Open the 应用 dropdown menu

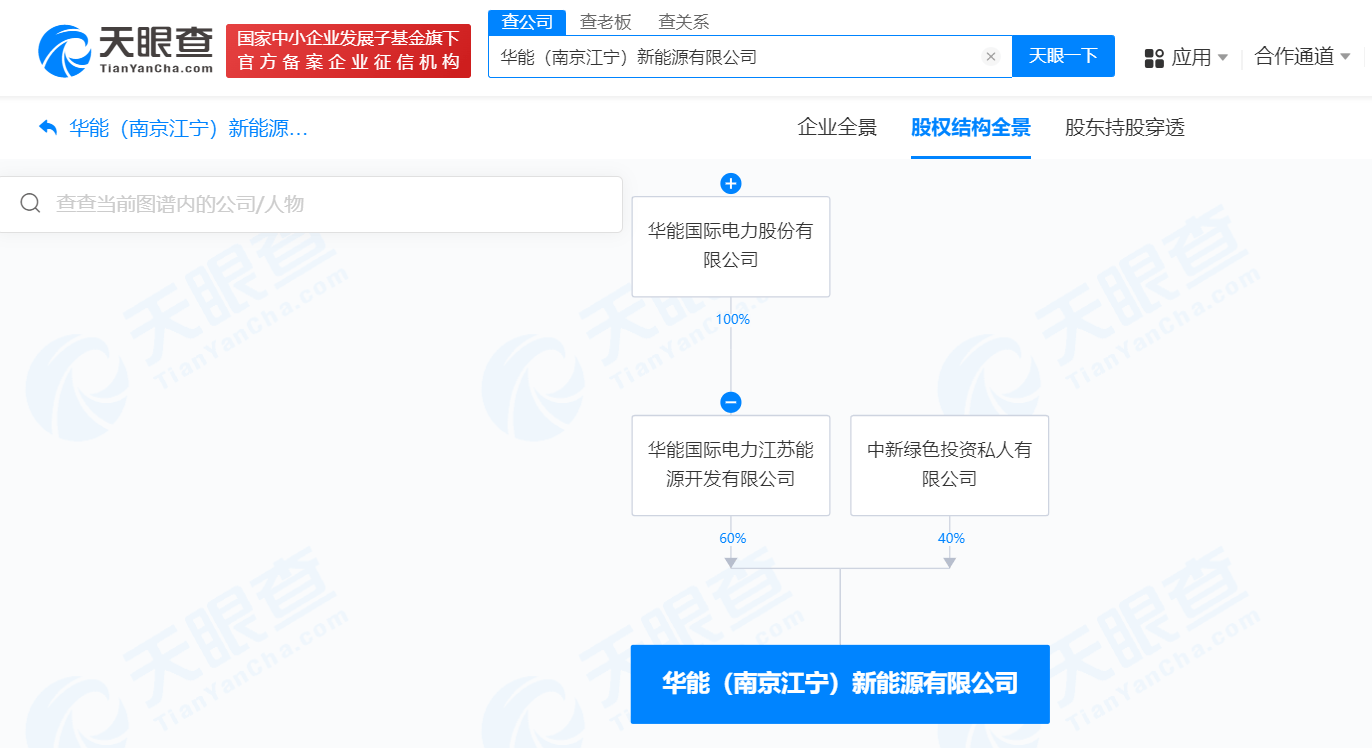click(x=1186, y=58)
